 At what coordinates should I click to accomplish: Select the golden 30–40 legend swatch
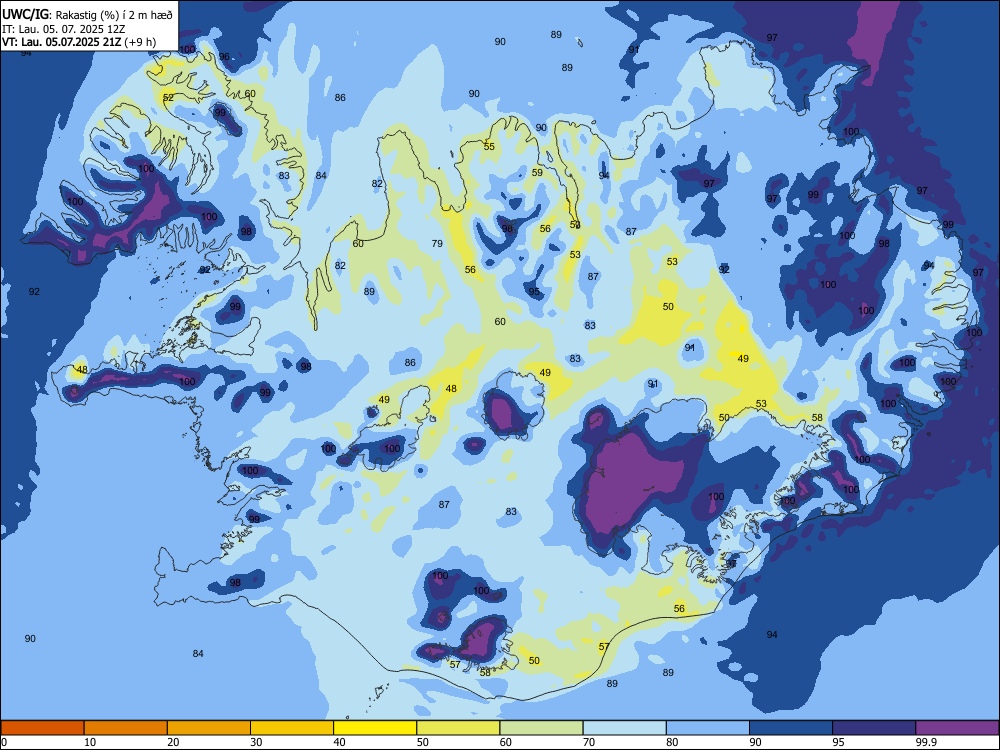click(292, 728)
